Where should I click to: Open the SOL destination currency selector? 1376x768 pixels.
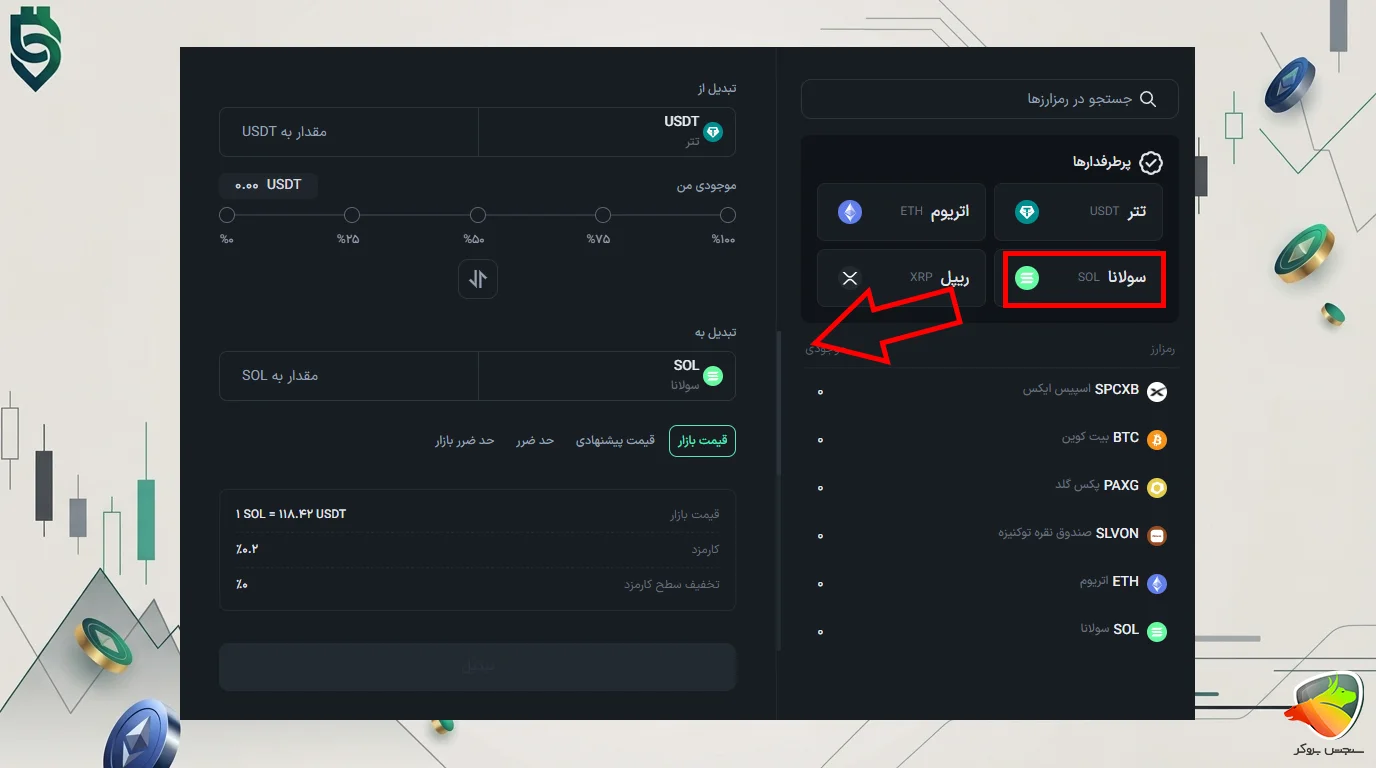607,376
